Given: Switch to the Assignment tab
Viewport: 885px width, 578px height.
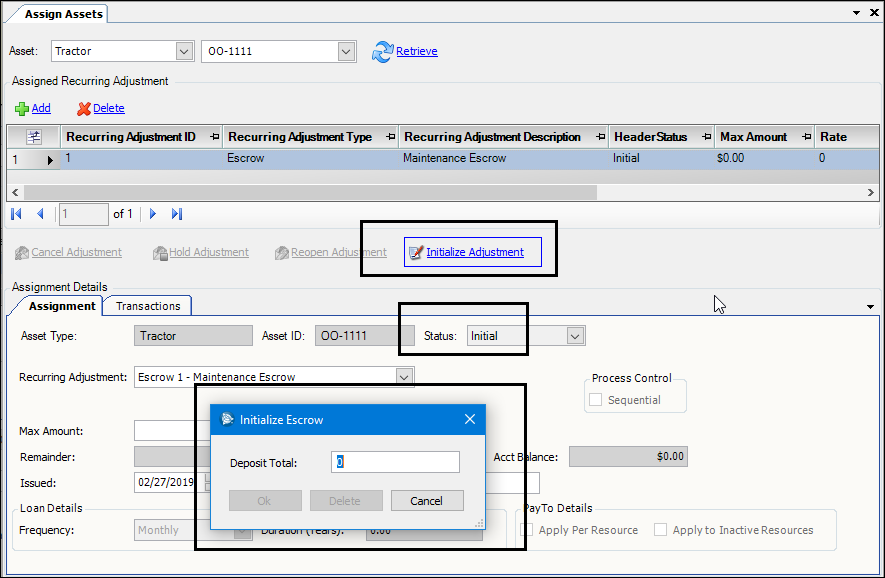Looking at the screenshot, I should tap(62, 306).
